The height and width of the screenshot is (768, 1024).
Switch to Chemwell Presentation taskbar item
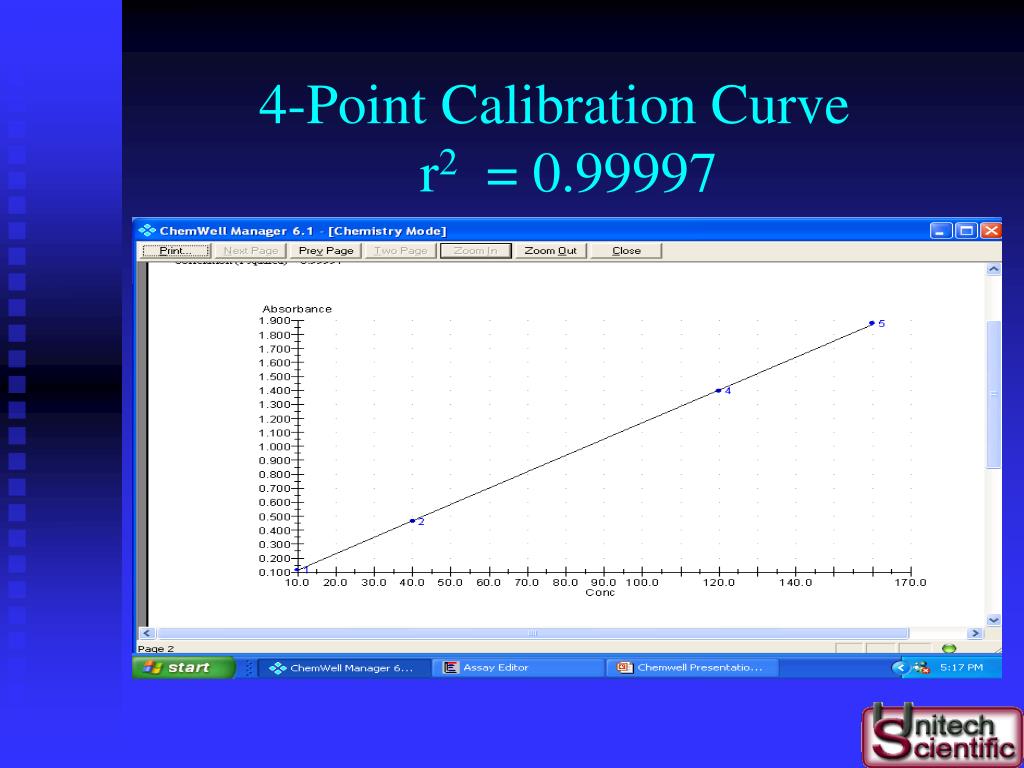tap(691, 667)
